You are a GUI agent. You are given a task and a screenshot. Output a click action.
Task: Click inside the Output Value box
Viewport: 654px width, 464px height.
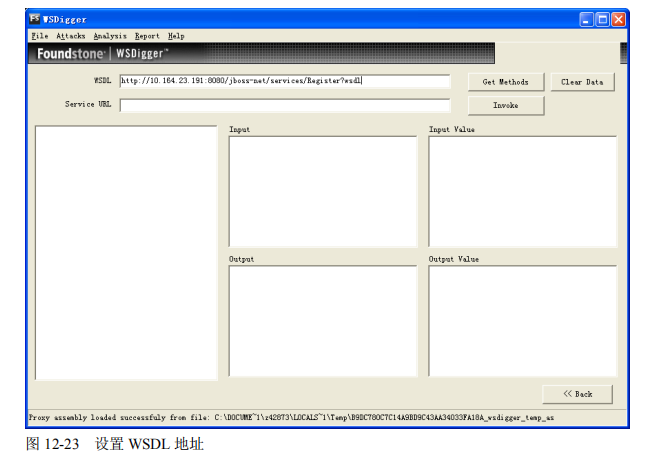(x=523, y=321)
